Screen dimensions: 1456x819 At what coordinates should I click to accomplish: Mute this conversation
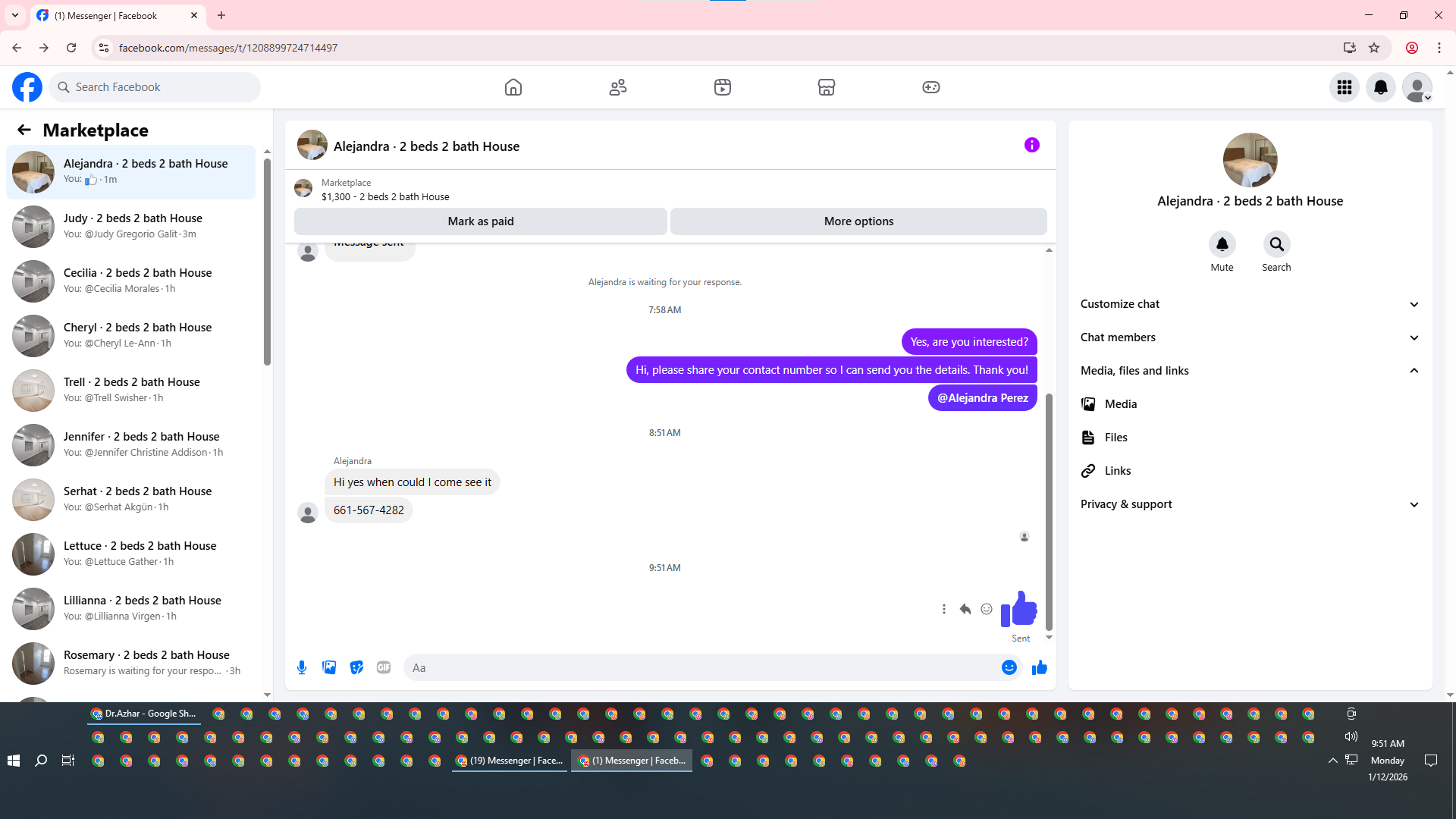click(1222, 244)
